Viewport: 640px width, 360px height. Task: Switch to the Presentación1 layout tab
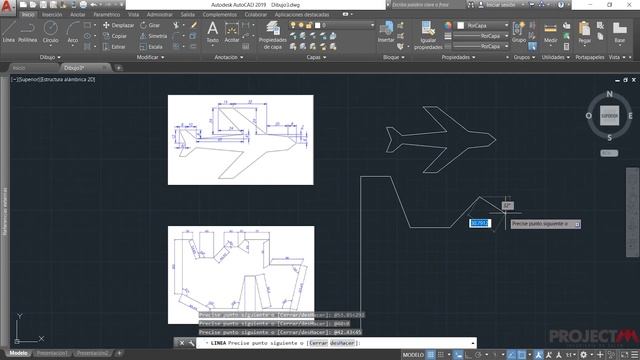[52, 353]
